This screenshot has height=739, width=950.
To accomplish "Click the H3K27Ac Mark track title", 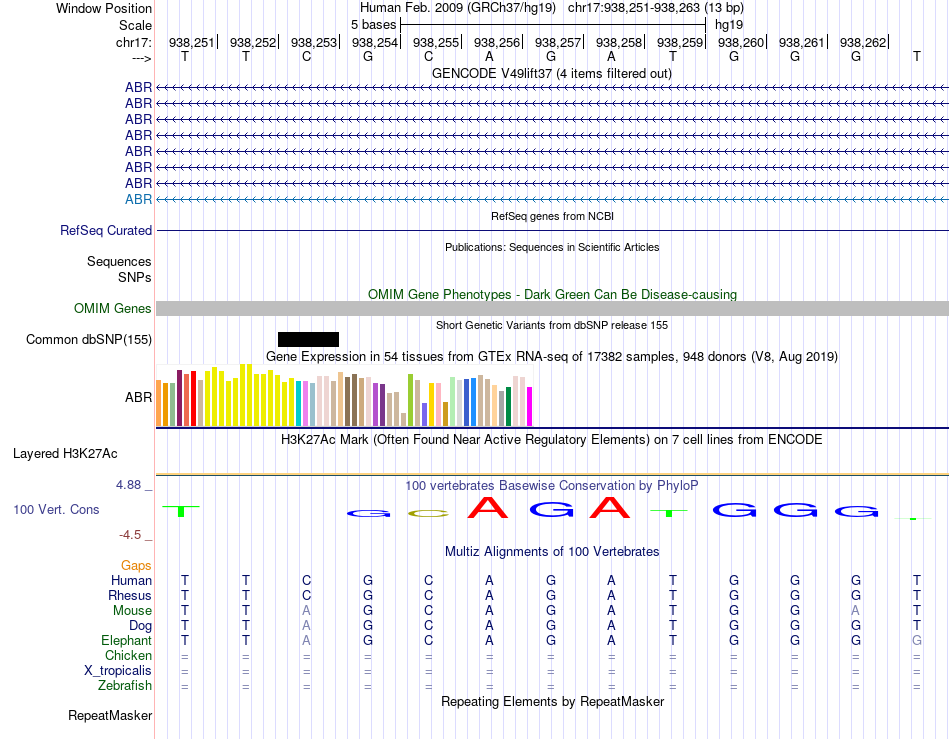I will coord(552,440).
